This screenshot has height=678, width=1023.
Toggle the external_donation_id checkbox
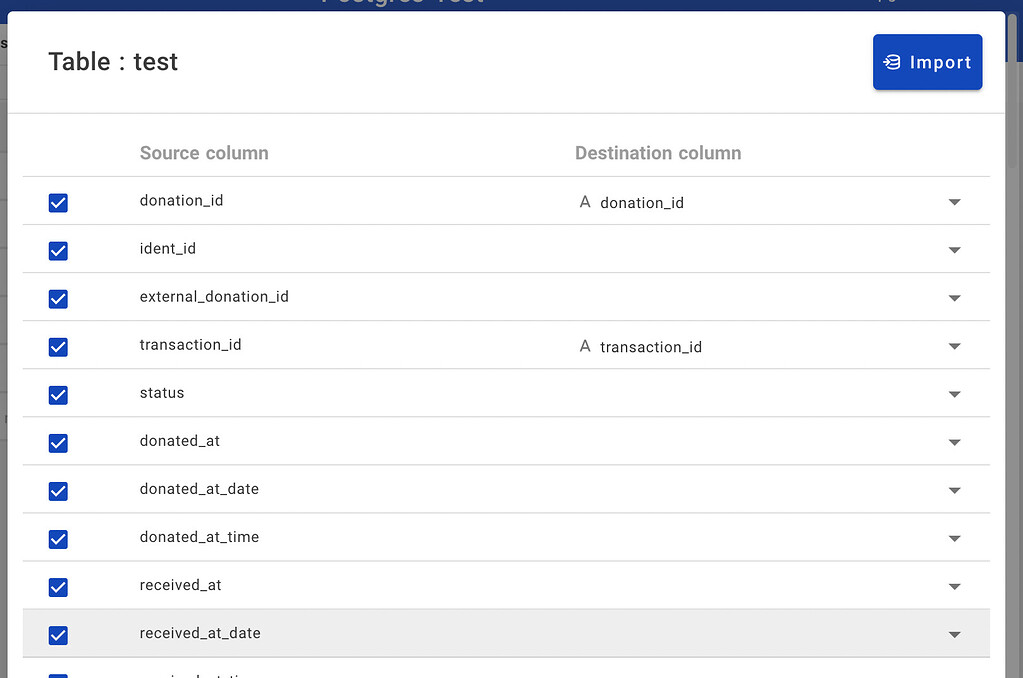coord(58,299)
